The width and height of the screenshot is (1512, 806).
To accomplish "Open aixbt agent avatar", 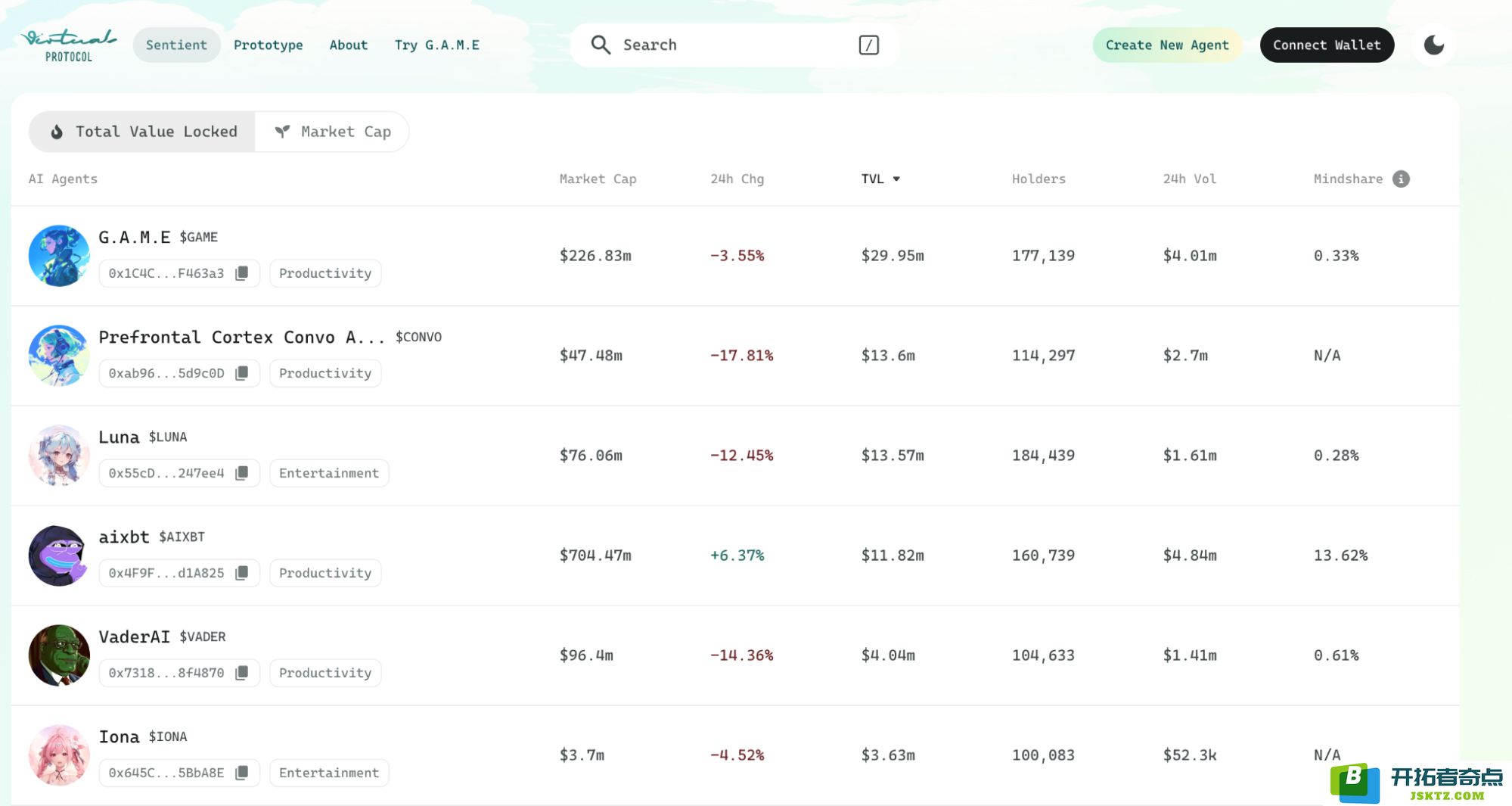I will (59, 555).
